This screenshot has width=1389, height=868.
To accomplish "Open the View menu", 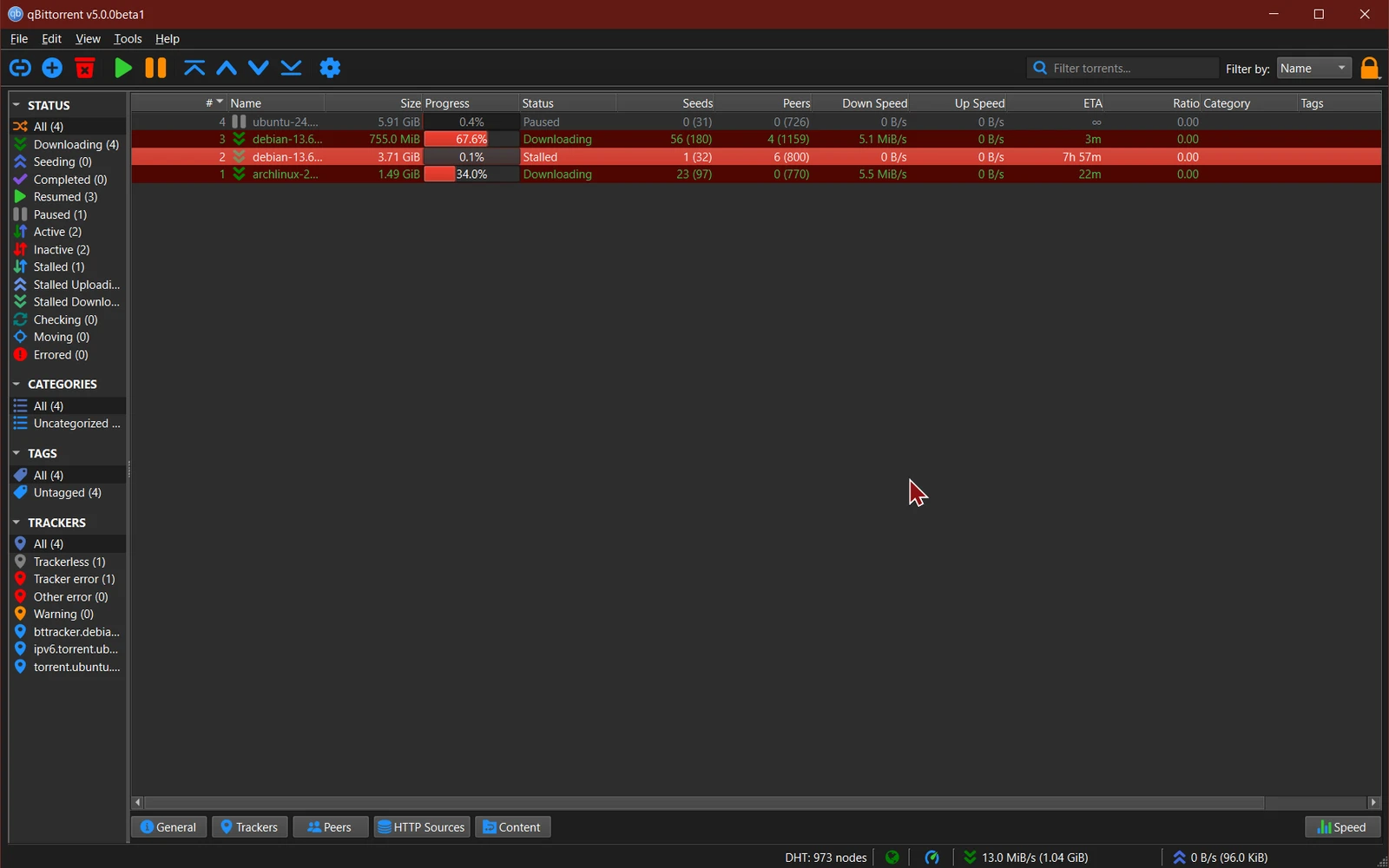I will click(88, 39).
